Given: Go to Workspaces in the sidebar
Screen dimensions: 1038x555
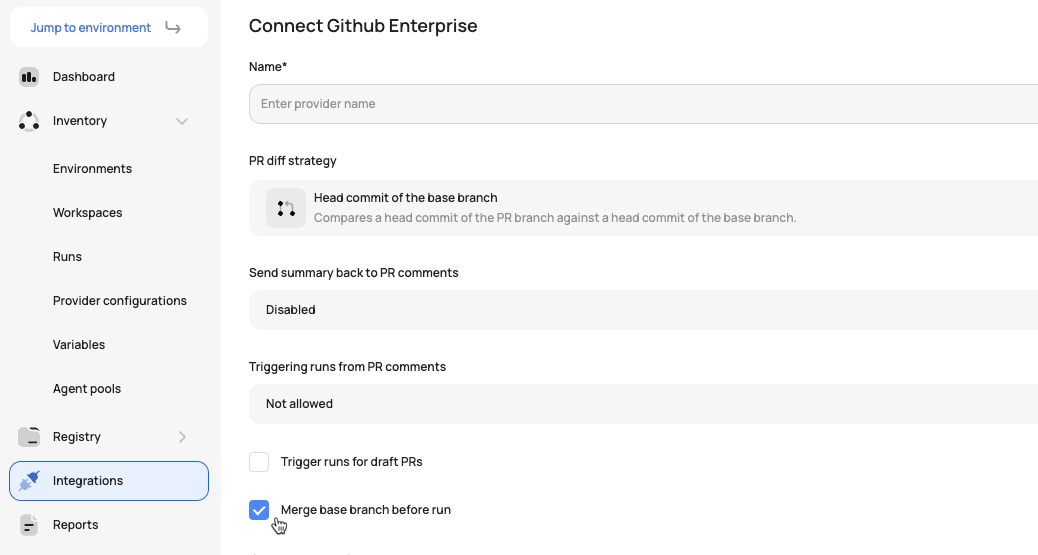Looking at the screenshot, I should tap(87, 213).
